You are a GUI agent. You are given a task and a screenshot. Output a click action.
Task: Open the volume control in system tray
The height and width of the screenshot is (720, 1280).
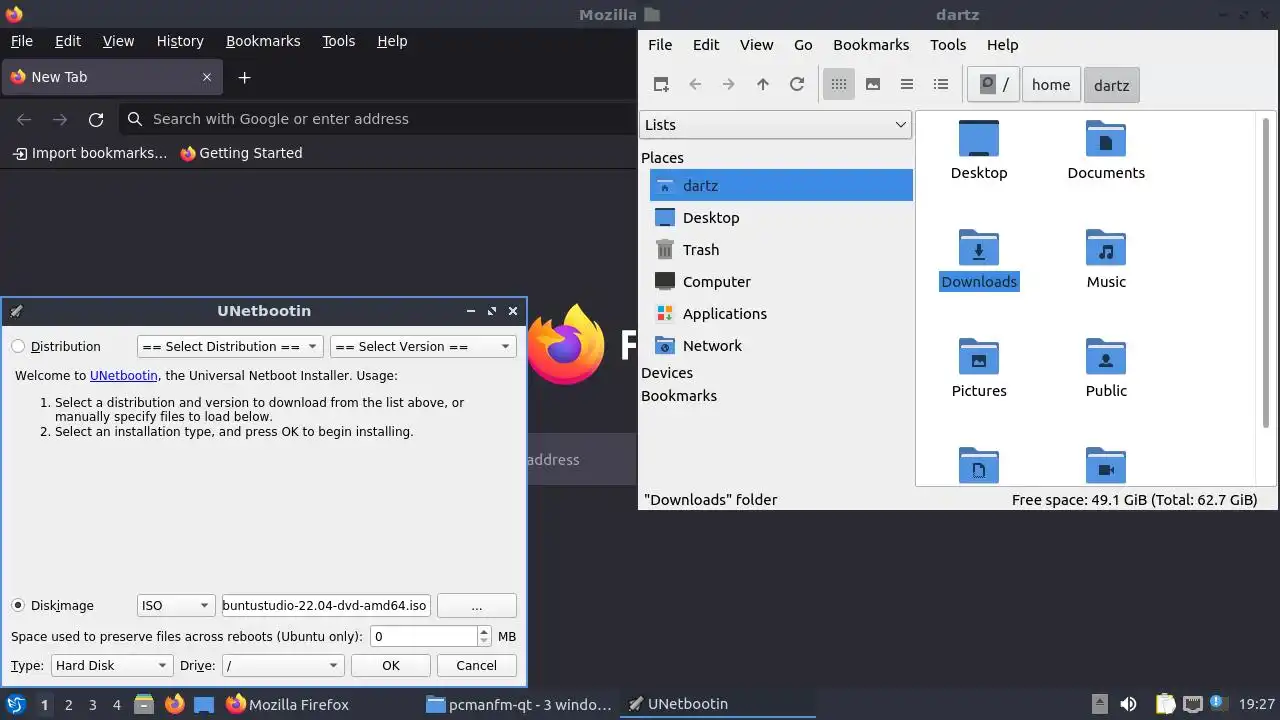pos(1128,704)
